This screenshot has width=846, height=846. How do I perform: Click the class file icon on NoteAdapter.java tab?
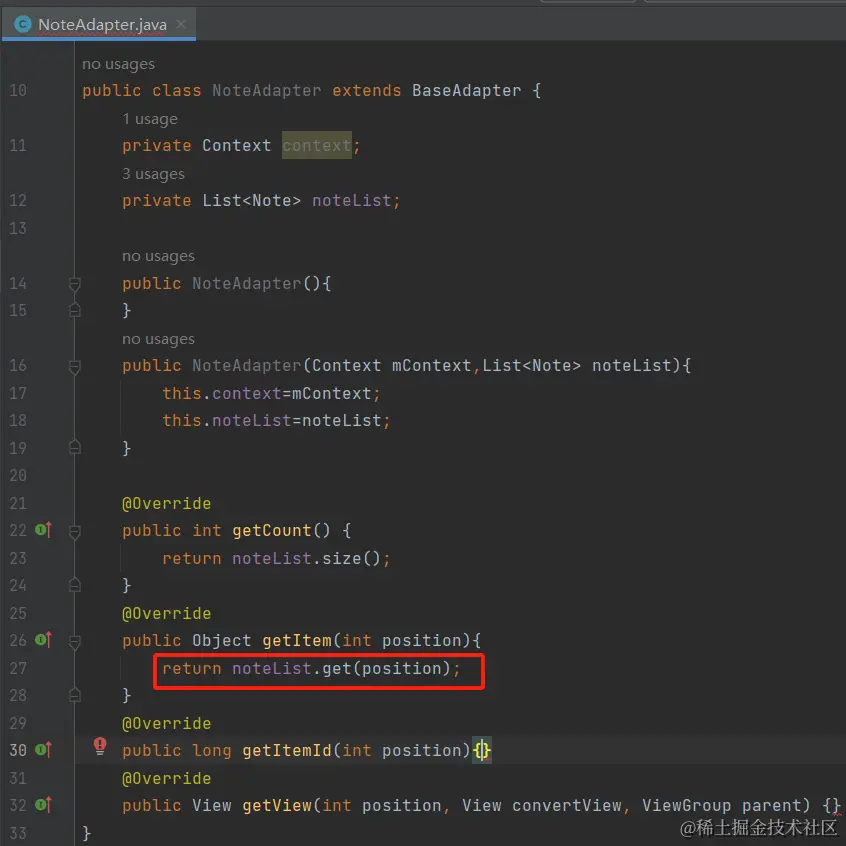[22, 24]
